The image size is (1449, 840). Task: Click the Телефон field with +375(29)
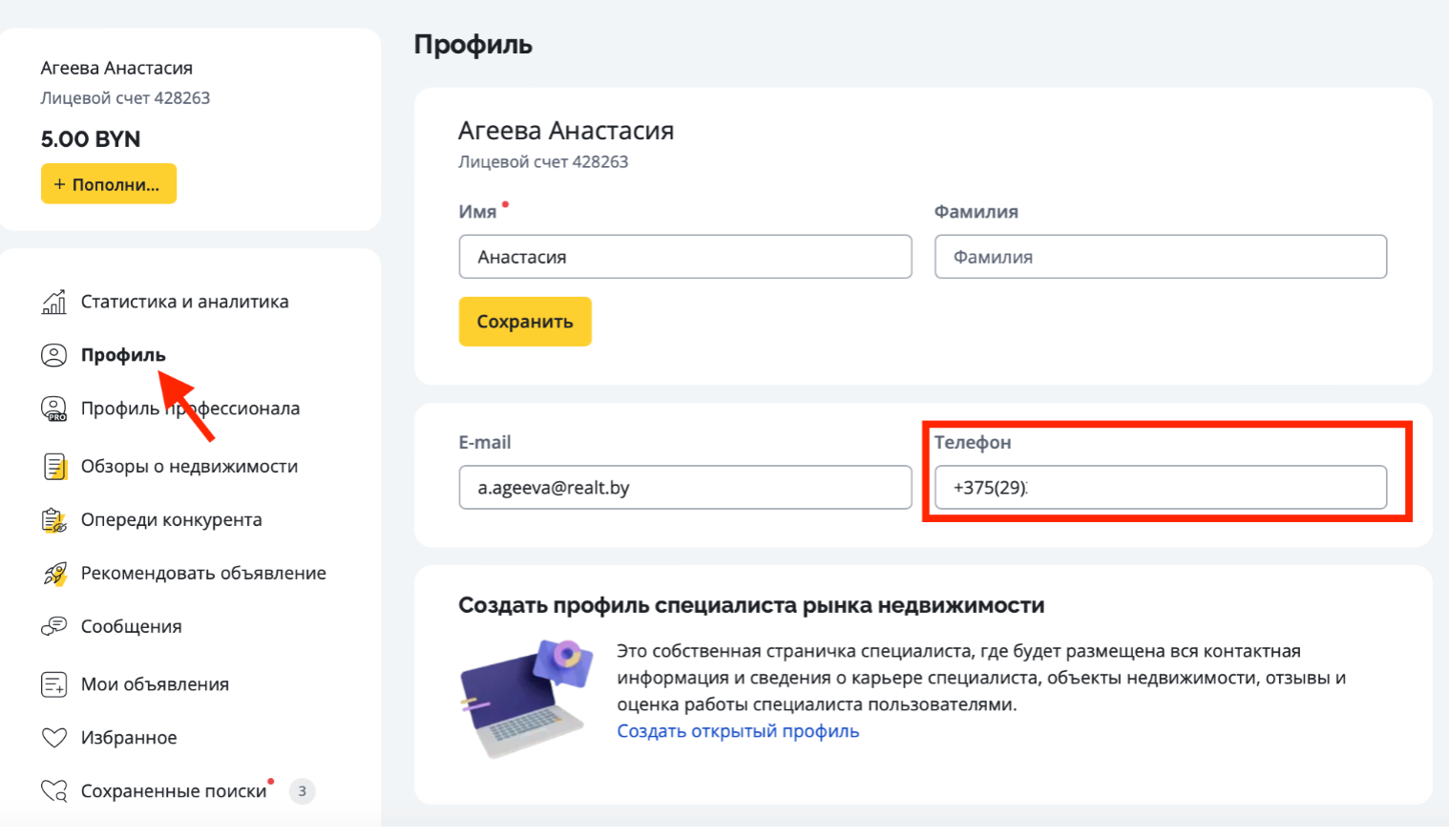[1160, 488]
